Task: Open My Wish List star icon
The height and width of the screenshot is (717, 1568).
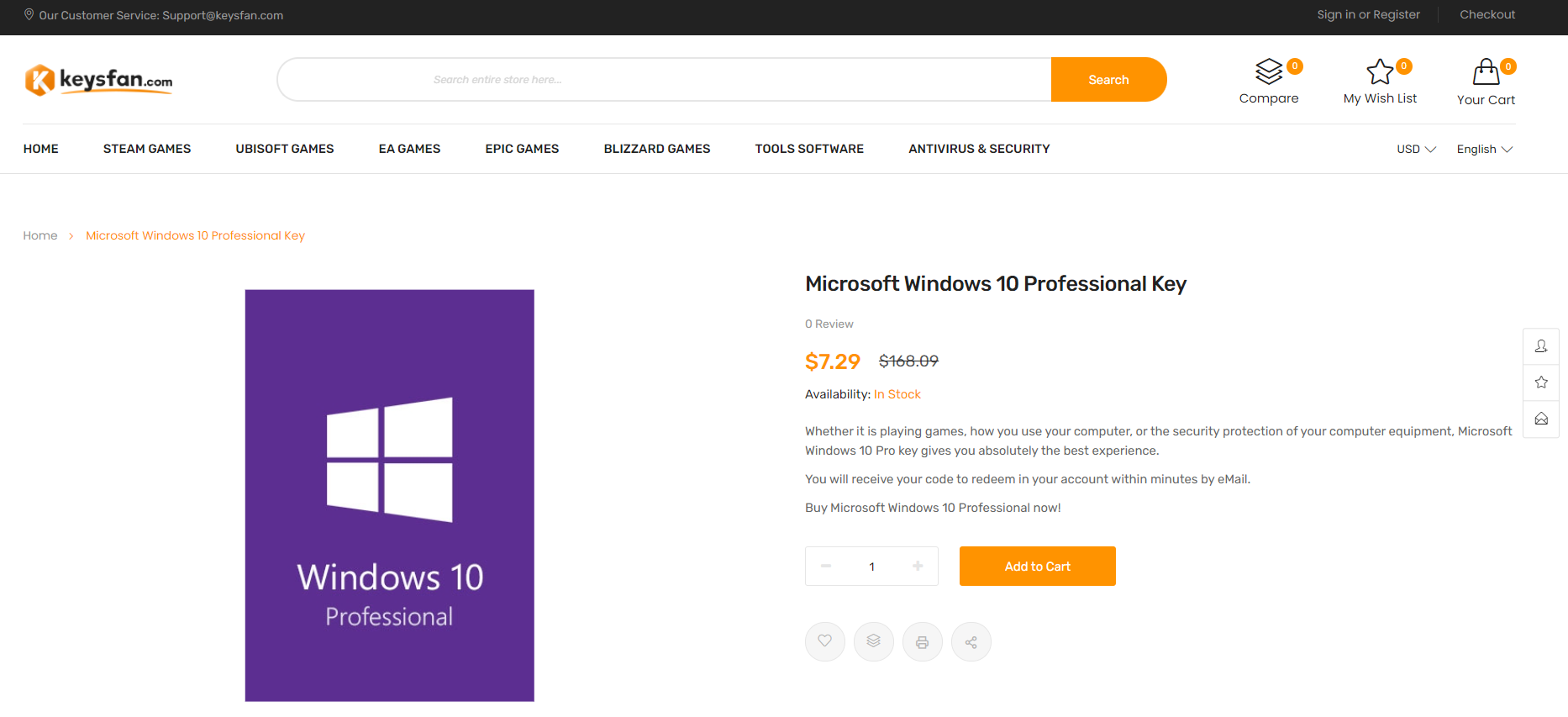Action: (1380, 72)
